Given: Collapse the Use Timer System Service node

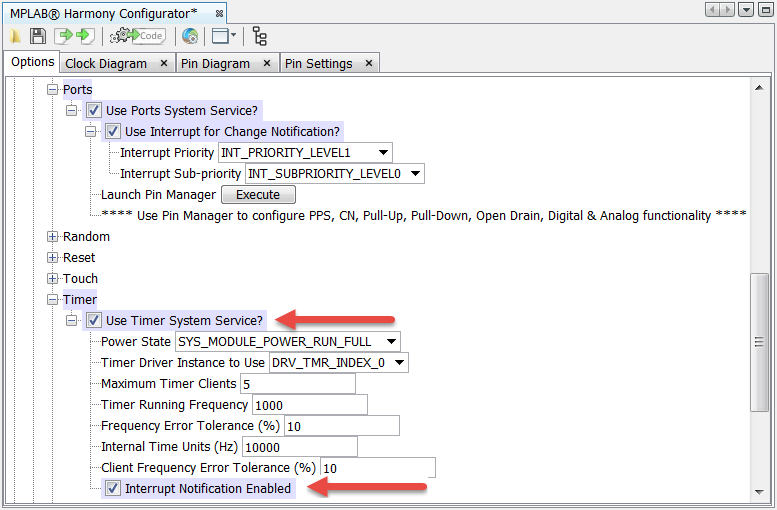Looking at the screenshot, I should (71, 320).
